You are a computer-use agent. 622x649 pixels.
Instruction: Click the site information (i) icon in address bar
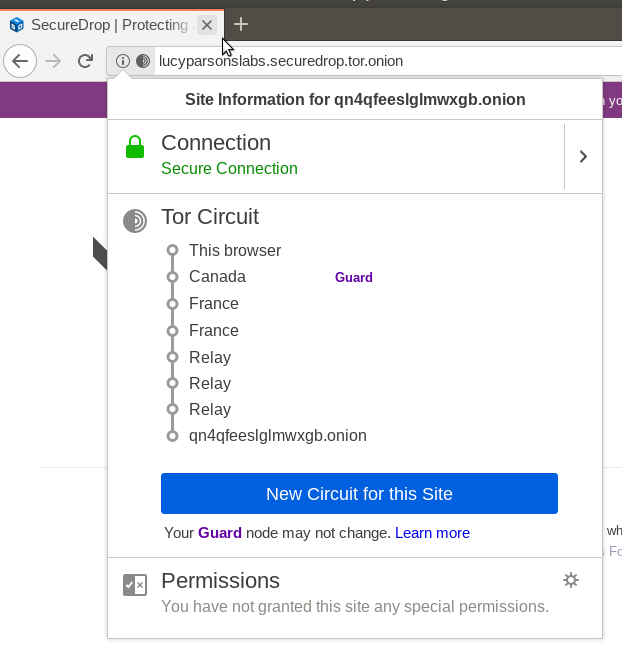click(123, 61)
